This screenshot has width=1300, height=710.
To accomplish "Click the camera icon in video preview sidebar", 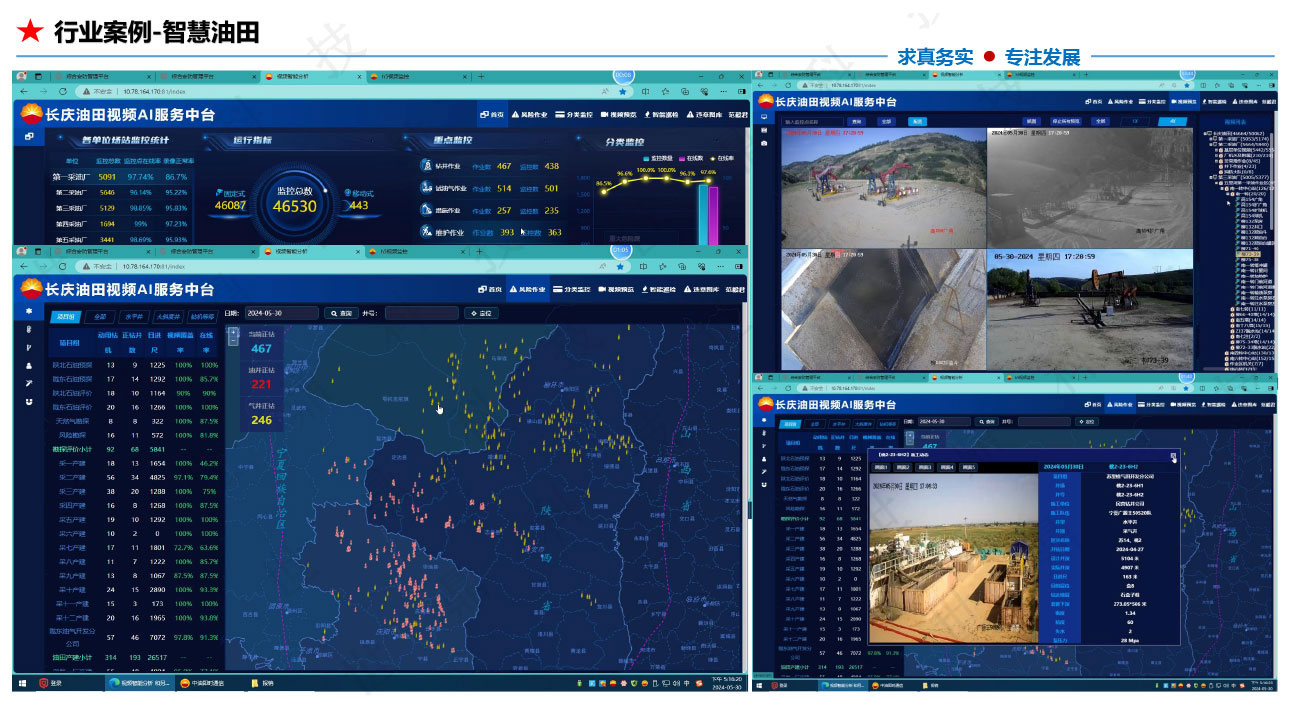I will (765, 143).
